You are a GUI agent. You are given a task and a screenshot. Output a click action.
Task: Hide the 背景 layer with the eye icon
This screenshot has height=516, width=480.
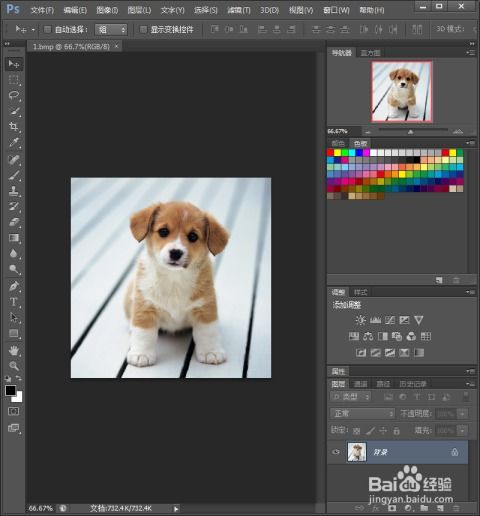pos(336,452)
